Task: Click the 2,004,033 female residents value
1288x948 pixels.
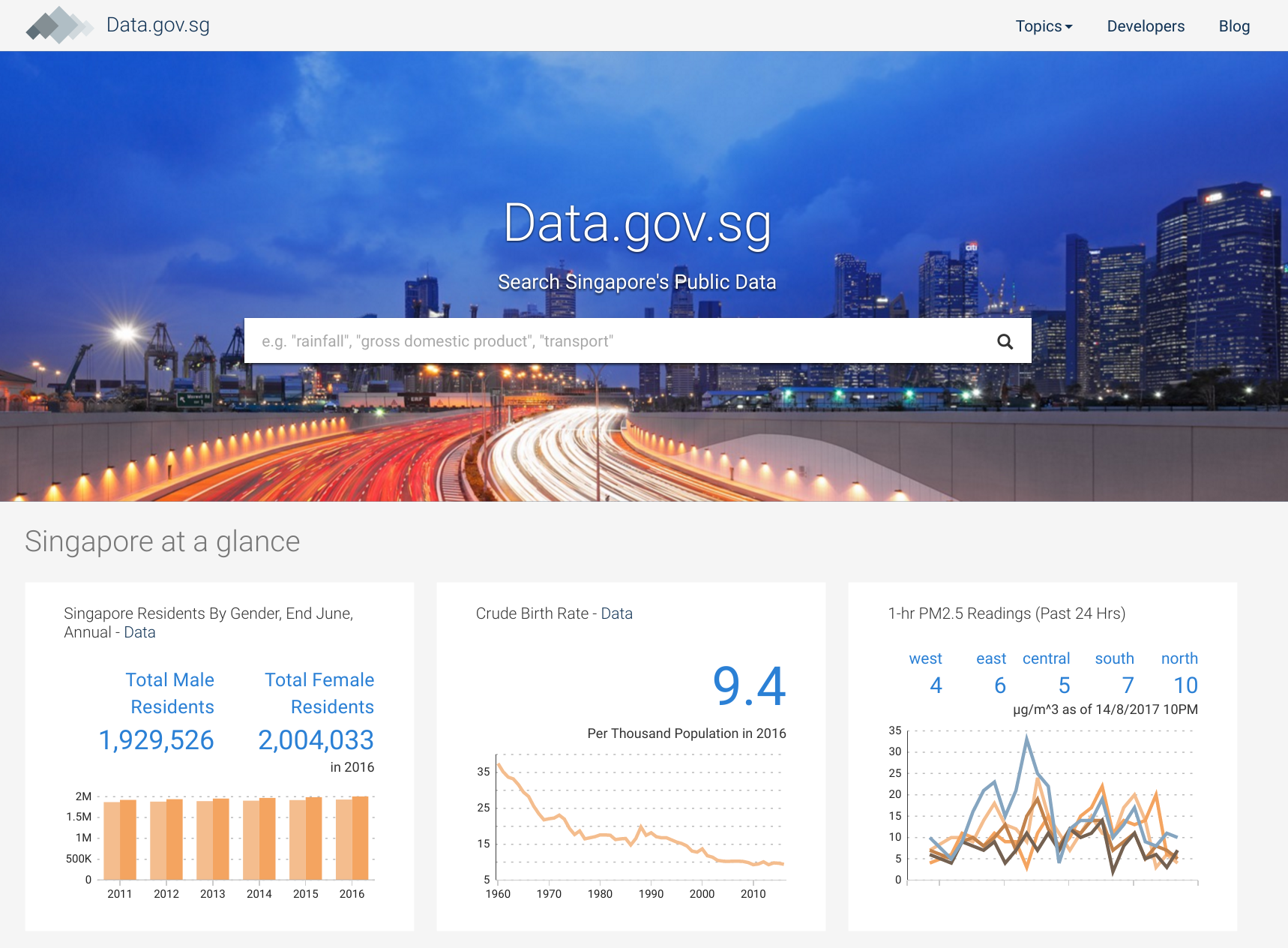Action: click(316, 740)
